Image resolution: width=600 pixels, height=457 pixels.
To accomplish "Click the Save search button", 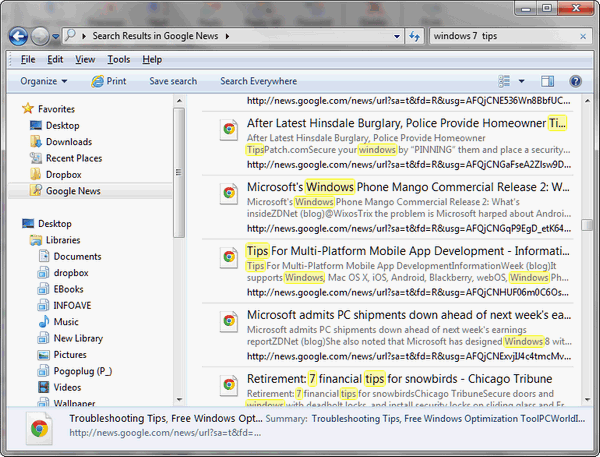I will click(x=173, y=81).
